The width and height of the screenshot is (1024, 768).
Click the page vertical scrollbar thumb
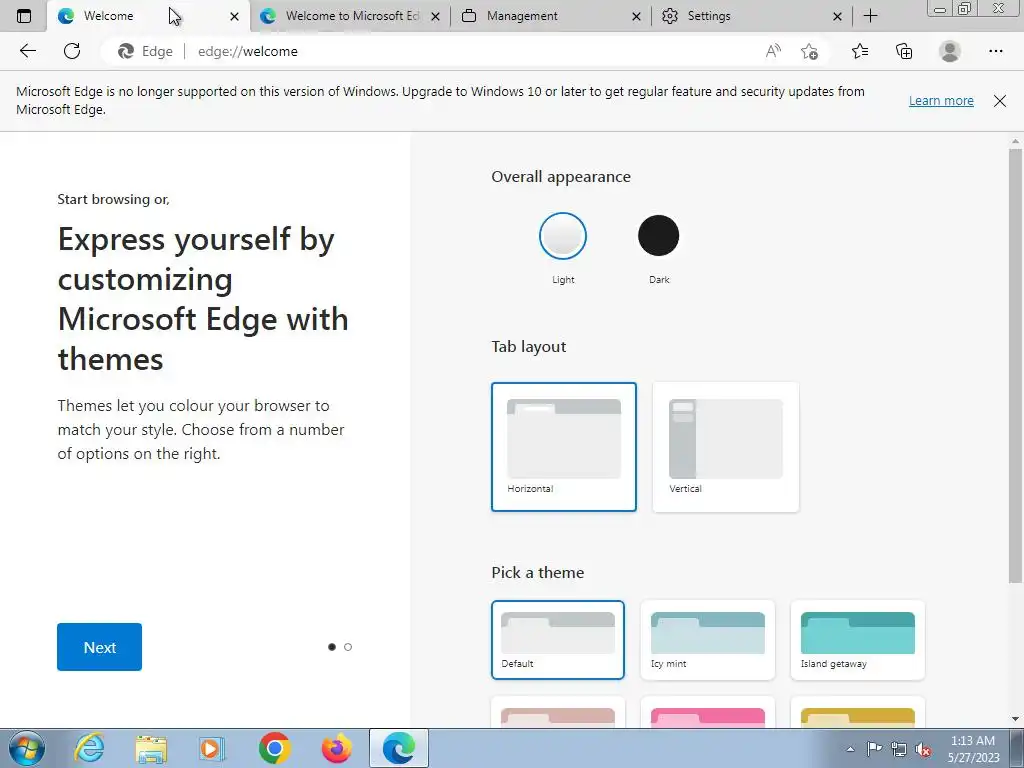coord(1016,366)
